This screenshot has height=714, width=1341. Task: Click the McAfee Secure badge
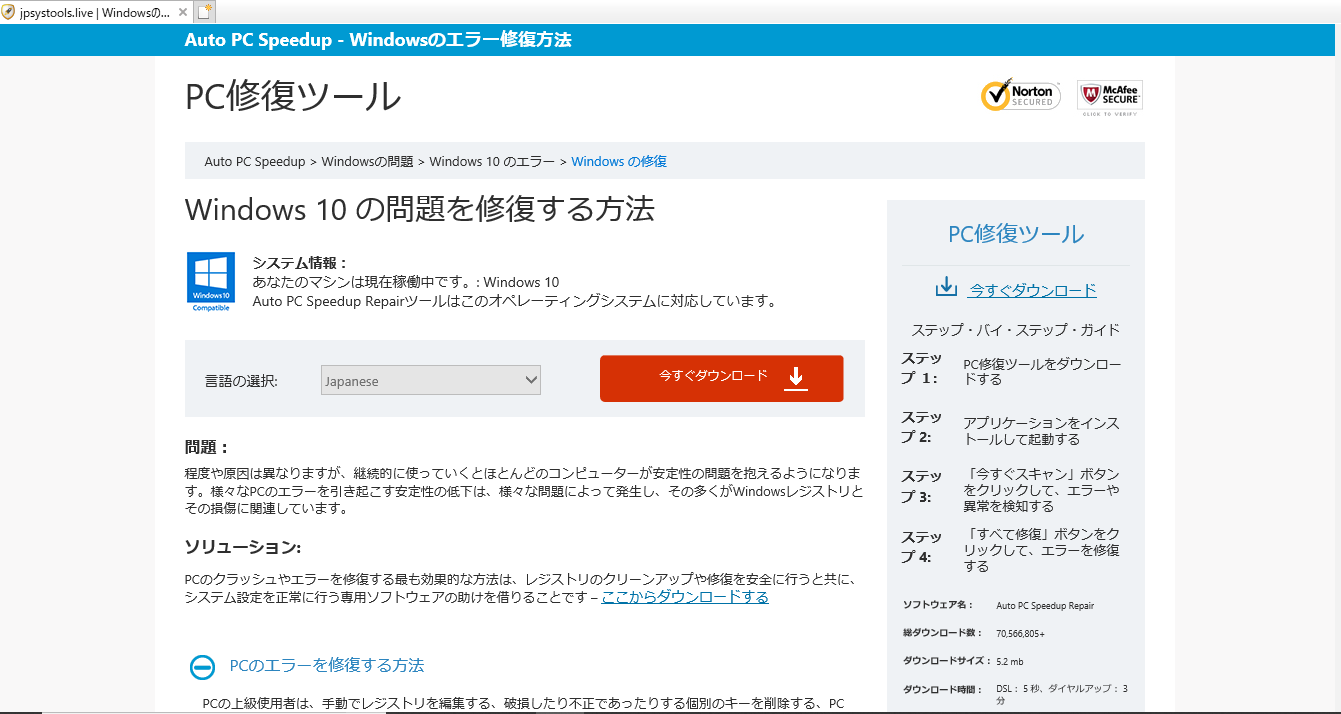coord(1110,98)
